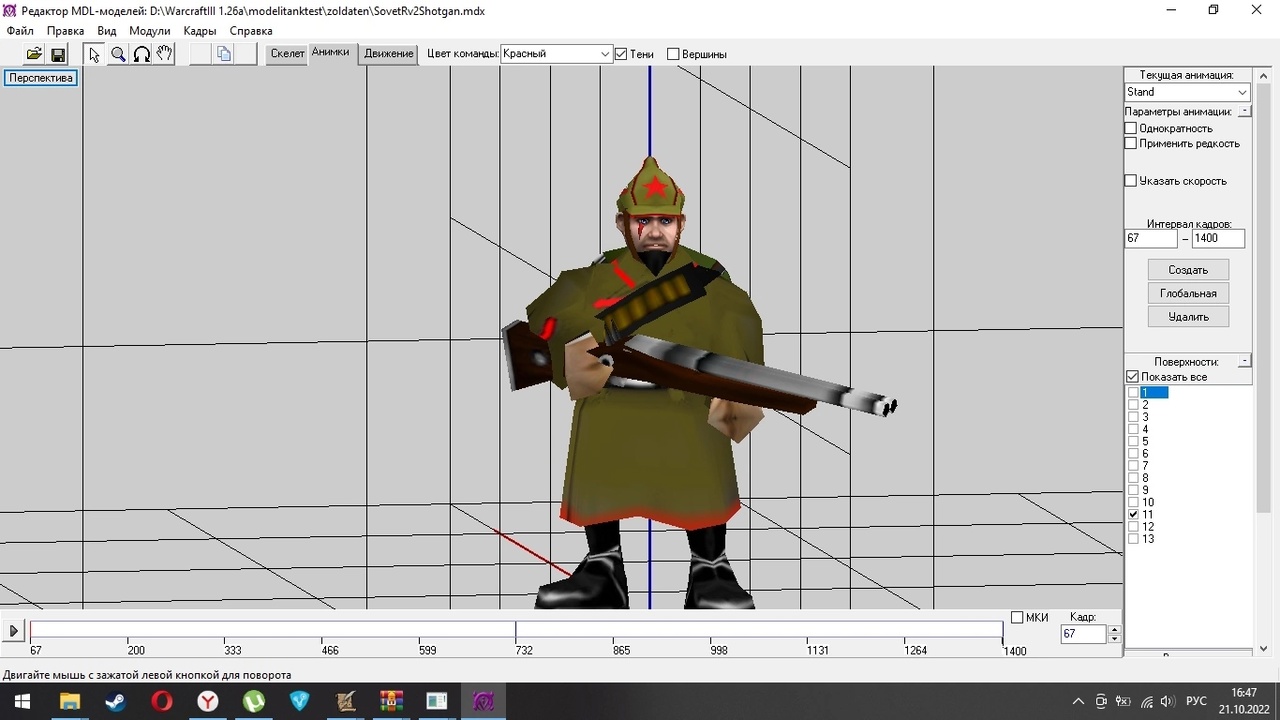Screen dimensions: 1280x720
Task: Click the save floppy disk icon
Action: (57, 54)
